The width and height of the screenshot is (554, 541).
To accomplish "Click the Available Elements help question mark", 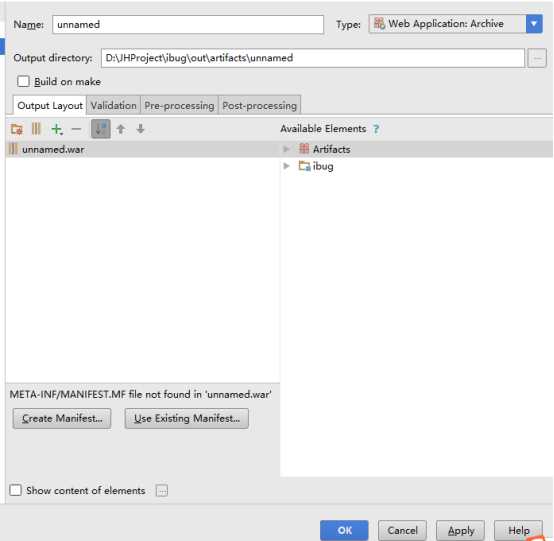I will pyautogui.click(x=376, y=129).
